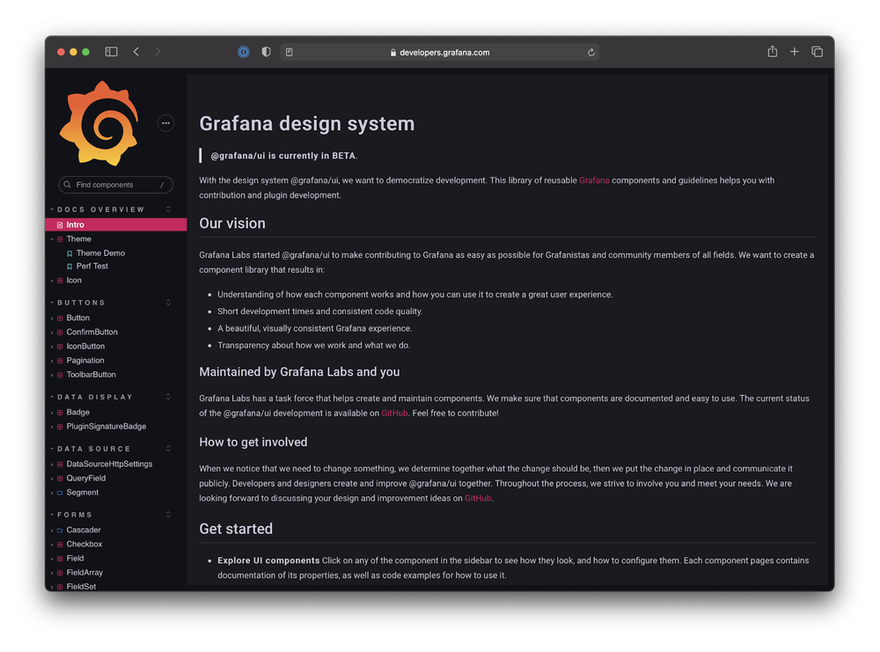Open a new tab with the plus icon
This screenshot has width=880, height=652.
(794, 52)
